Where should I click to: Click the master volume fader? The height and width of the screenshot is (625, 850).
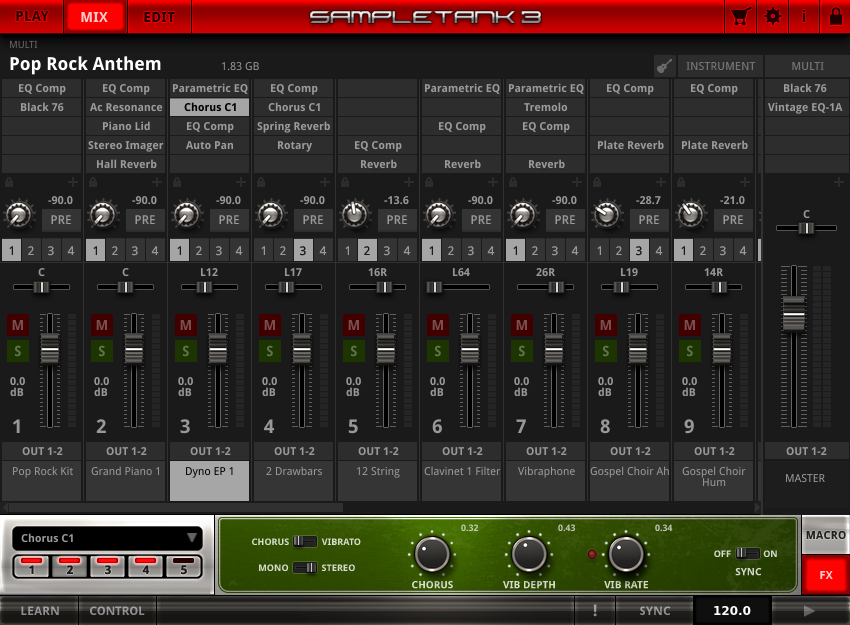(794, 314)
